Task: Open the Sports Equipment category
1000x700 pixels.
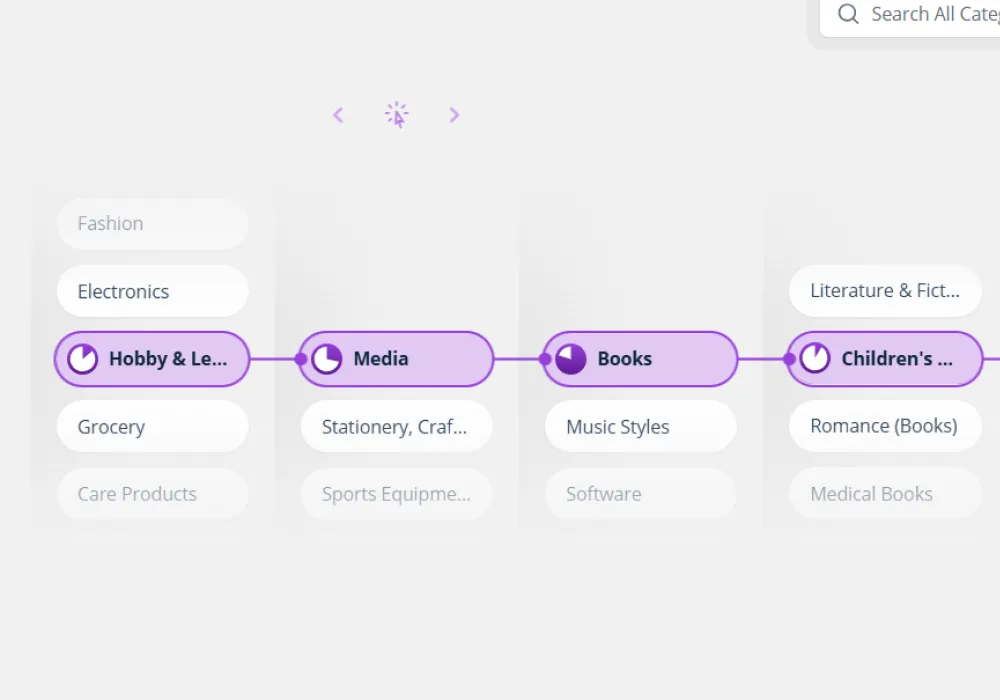Action: pos(396,494)
